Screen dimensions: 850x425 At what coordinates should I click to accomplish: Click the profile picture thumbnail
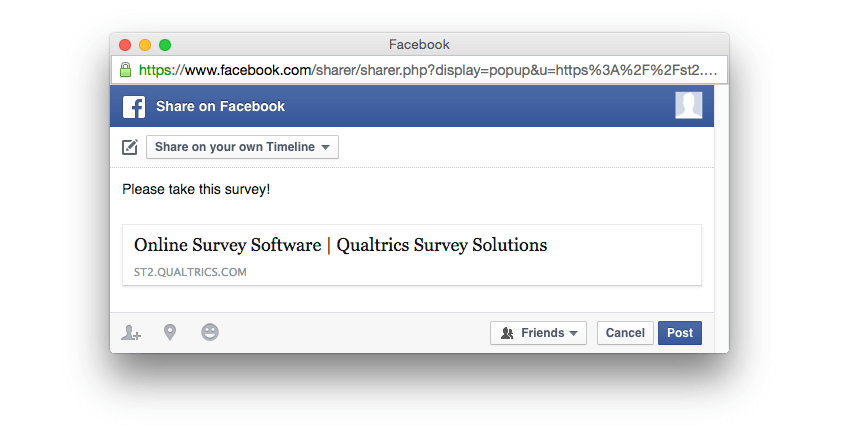coord(688,106)
